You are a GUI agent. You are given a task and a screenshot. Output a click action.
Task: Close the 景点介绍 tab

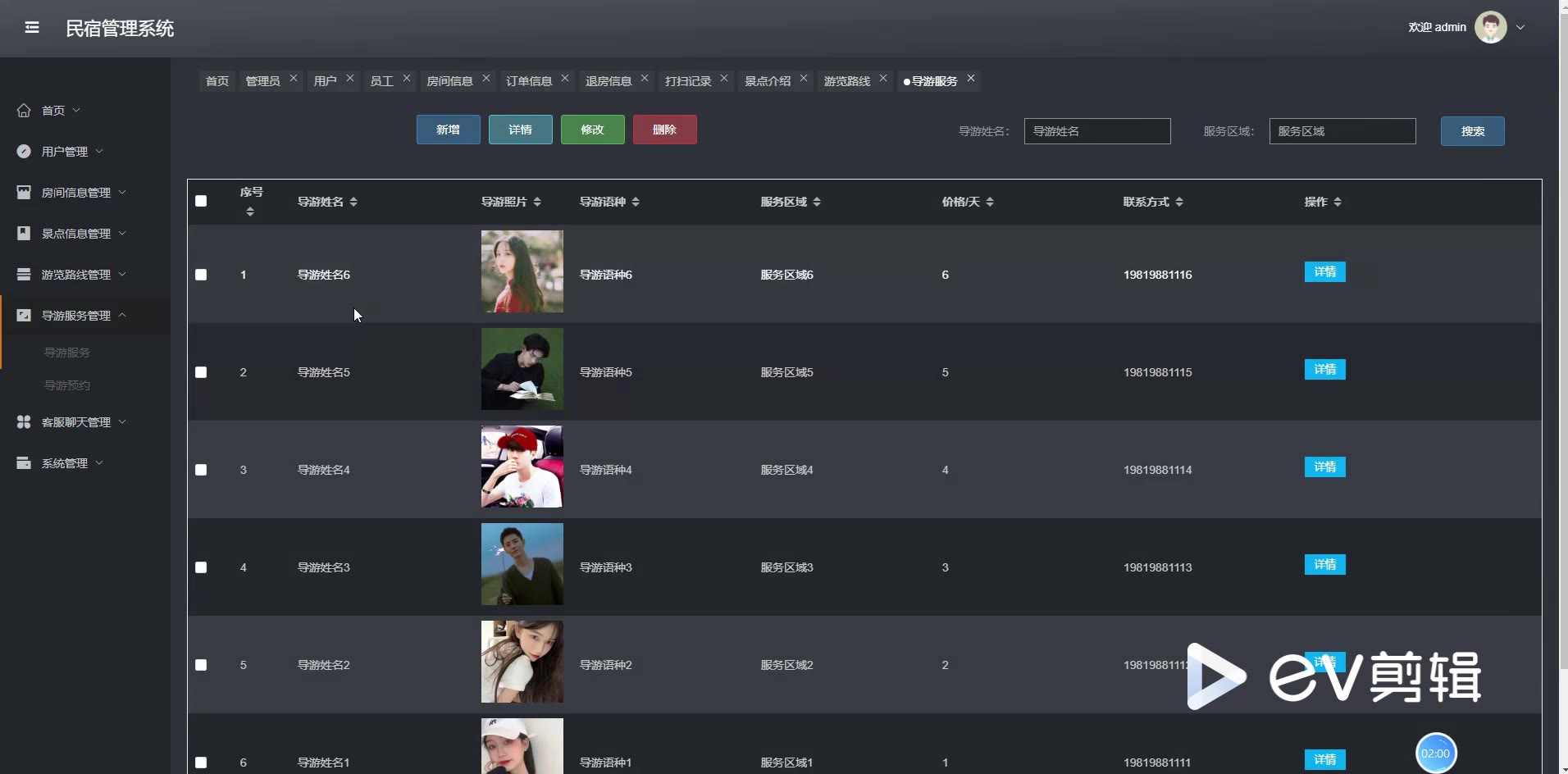(804, 78)
